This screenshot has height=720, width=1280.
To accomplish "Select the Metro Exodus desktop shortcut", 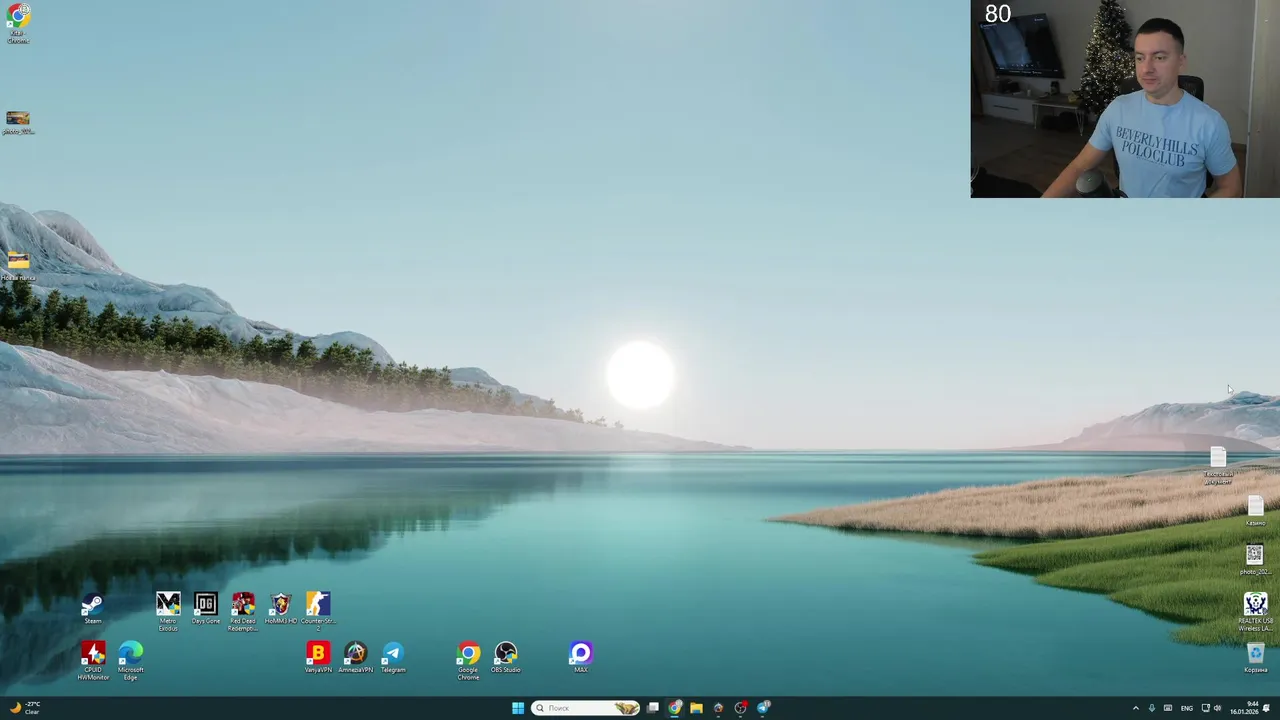I will pyautogui.click(x=168, y=610).
